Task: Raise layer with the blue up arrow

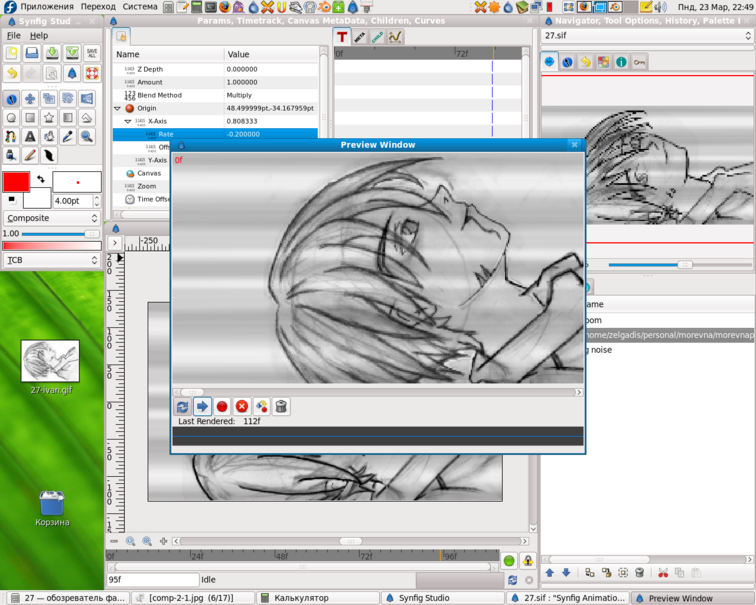Action: point(550,573)
